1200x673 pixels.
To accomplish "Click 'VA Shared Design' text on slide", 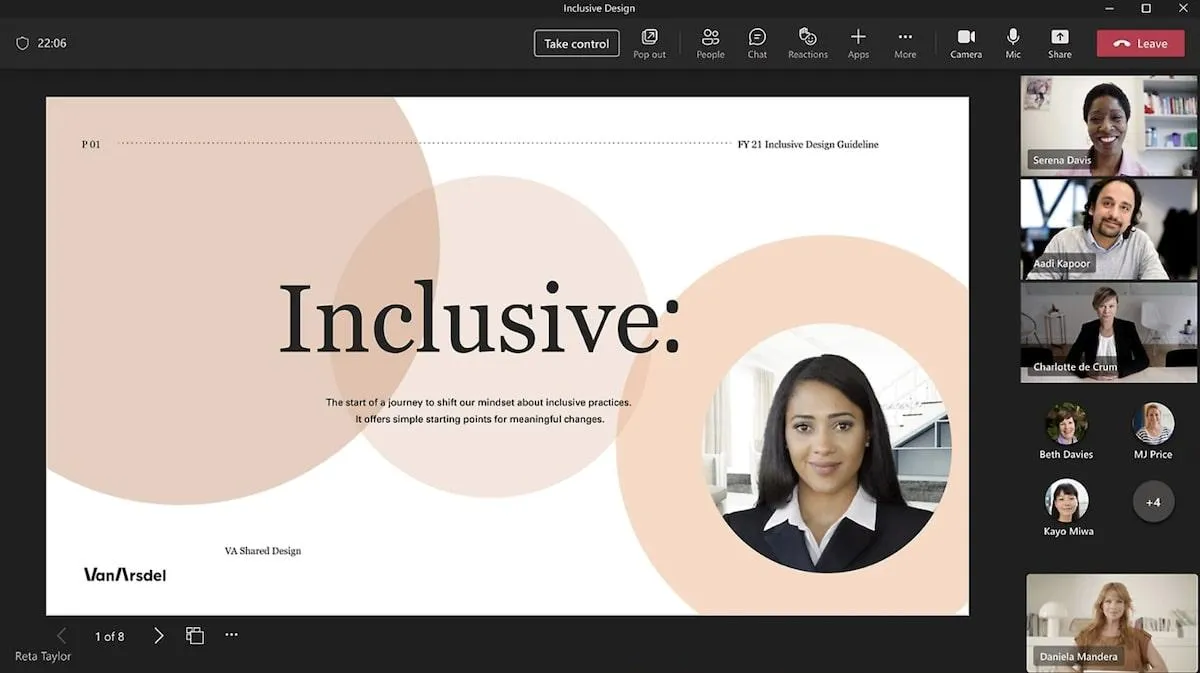I will point(263,551).
